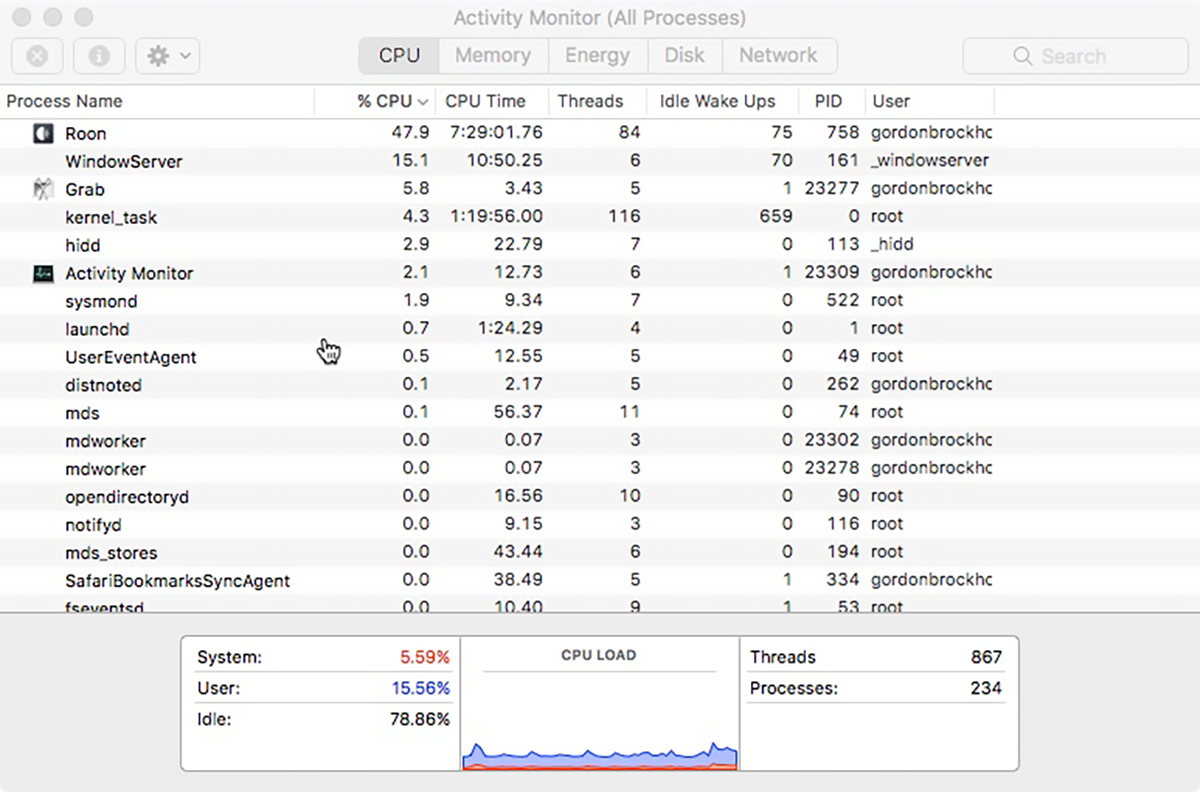Show the Network tab
The height and width of the screenshot is (792, 1200).
pyautogui.click(x=778, y=56)
